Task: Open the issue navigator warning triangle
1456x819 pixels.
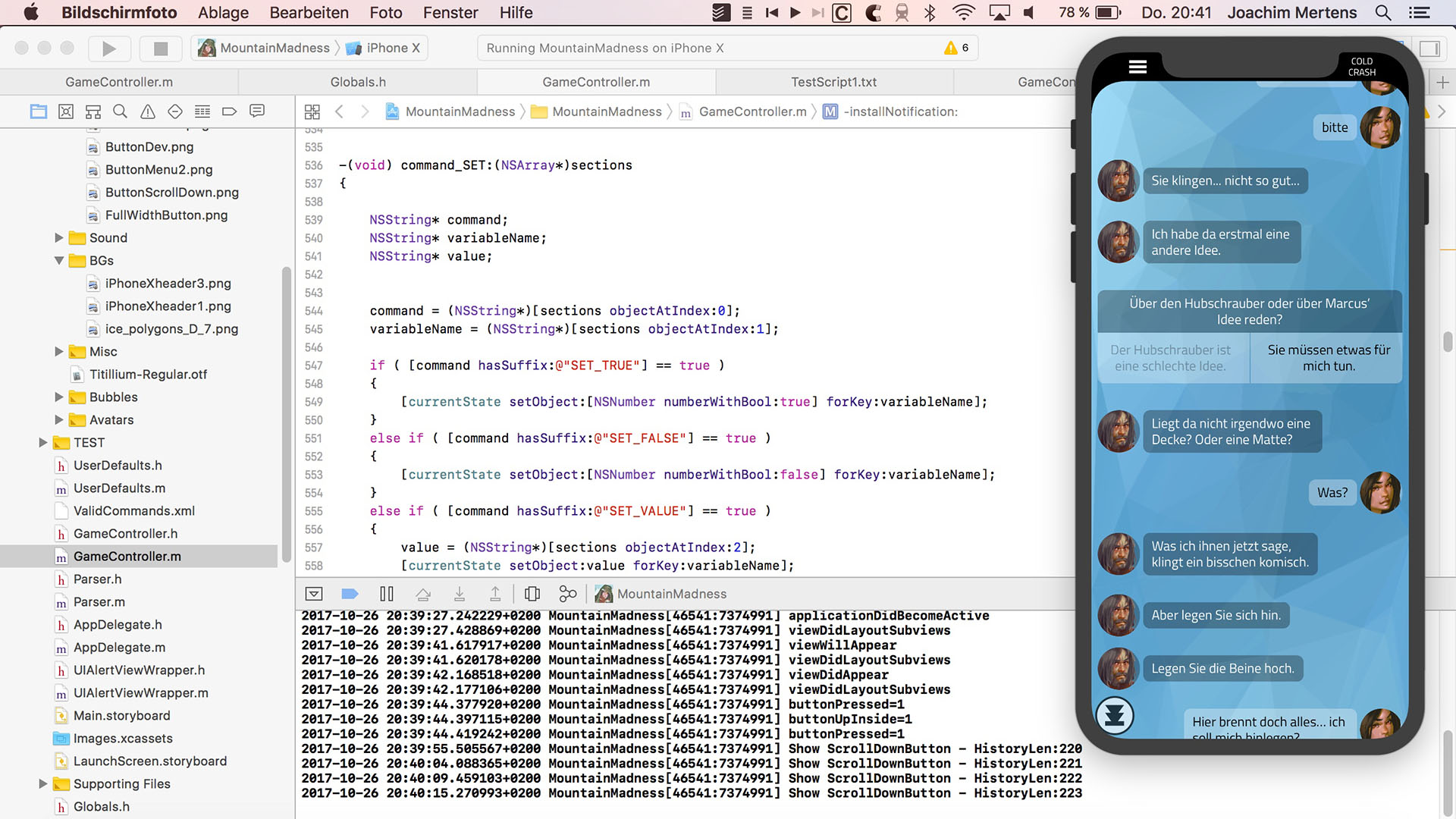Action: tap(148, 111)
